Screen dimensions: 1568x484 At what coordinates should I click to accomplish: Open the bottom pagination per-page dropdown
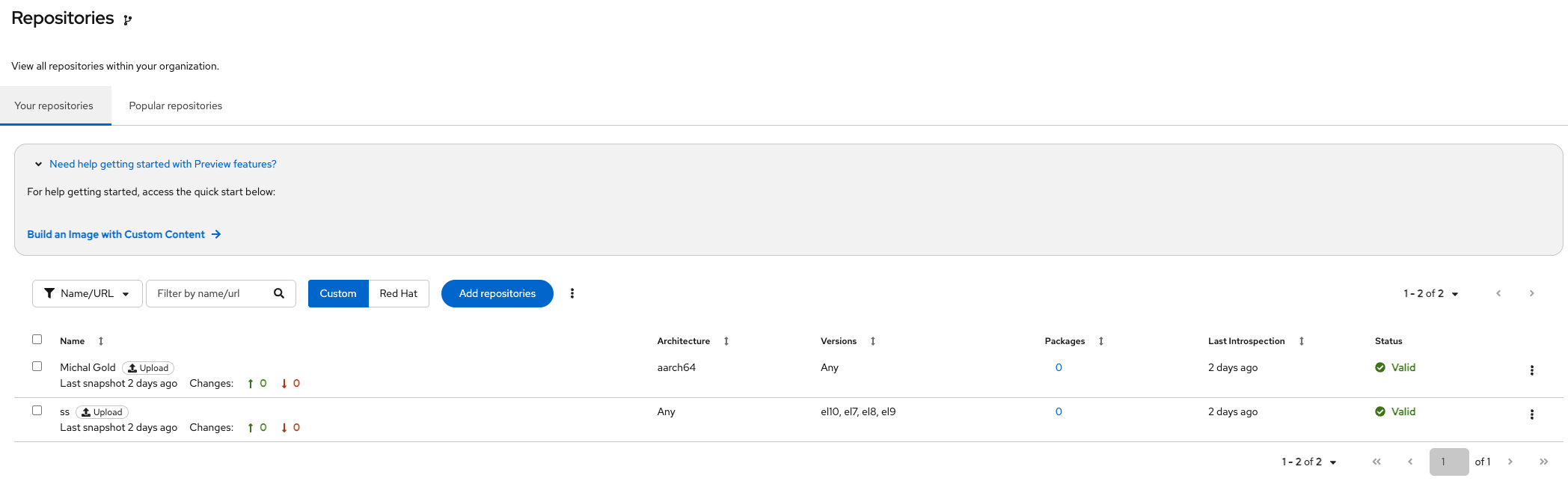(x=1309, y=462)
